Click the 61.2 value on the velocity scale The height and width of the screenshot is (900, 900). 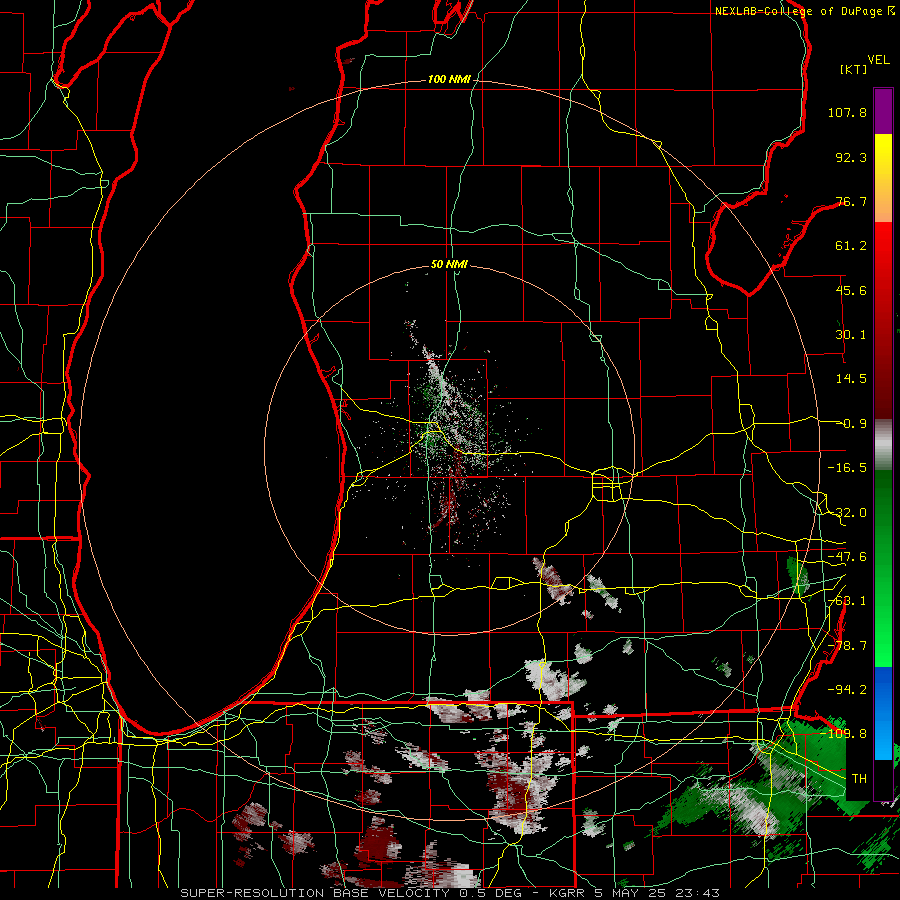click(x=851, y=246)
